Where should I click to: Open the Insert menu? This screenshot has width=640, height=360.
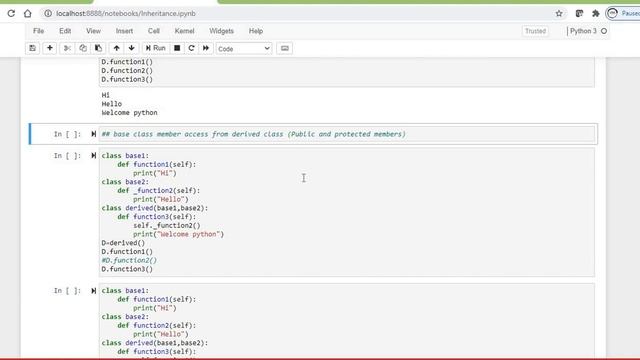(x=124, y=31)
